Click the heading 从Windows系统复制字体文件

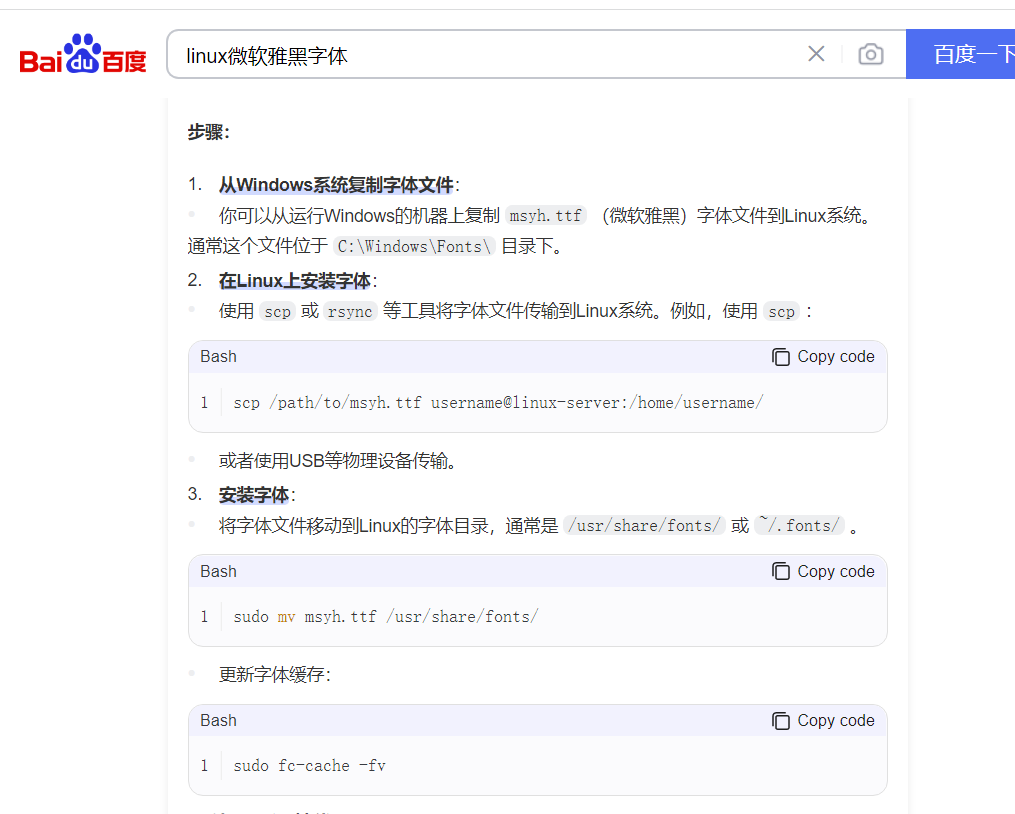pos(336,185)
